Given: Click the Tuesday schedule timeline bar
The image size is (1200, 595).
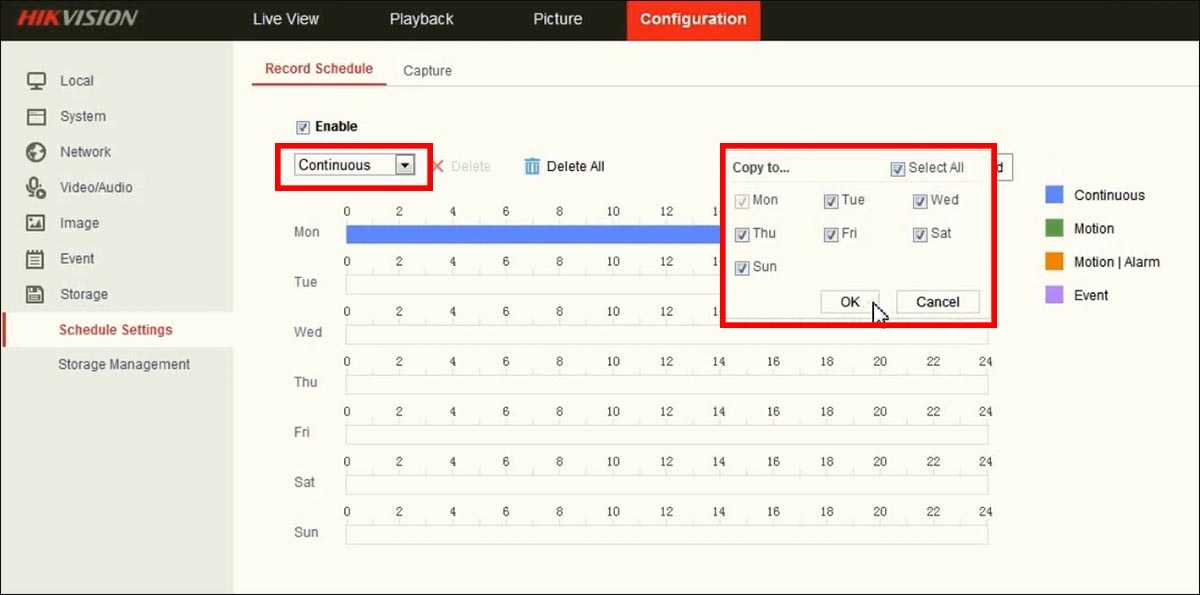Looking at the screenshot, I should point(532,285).
